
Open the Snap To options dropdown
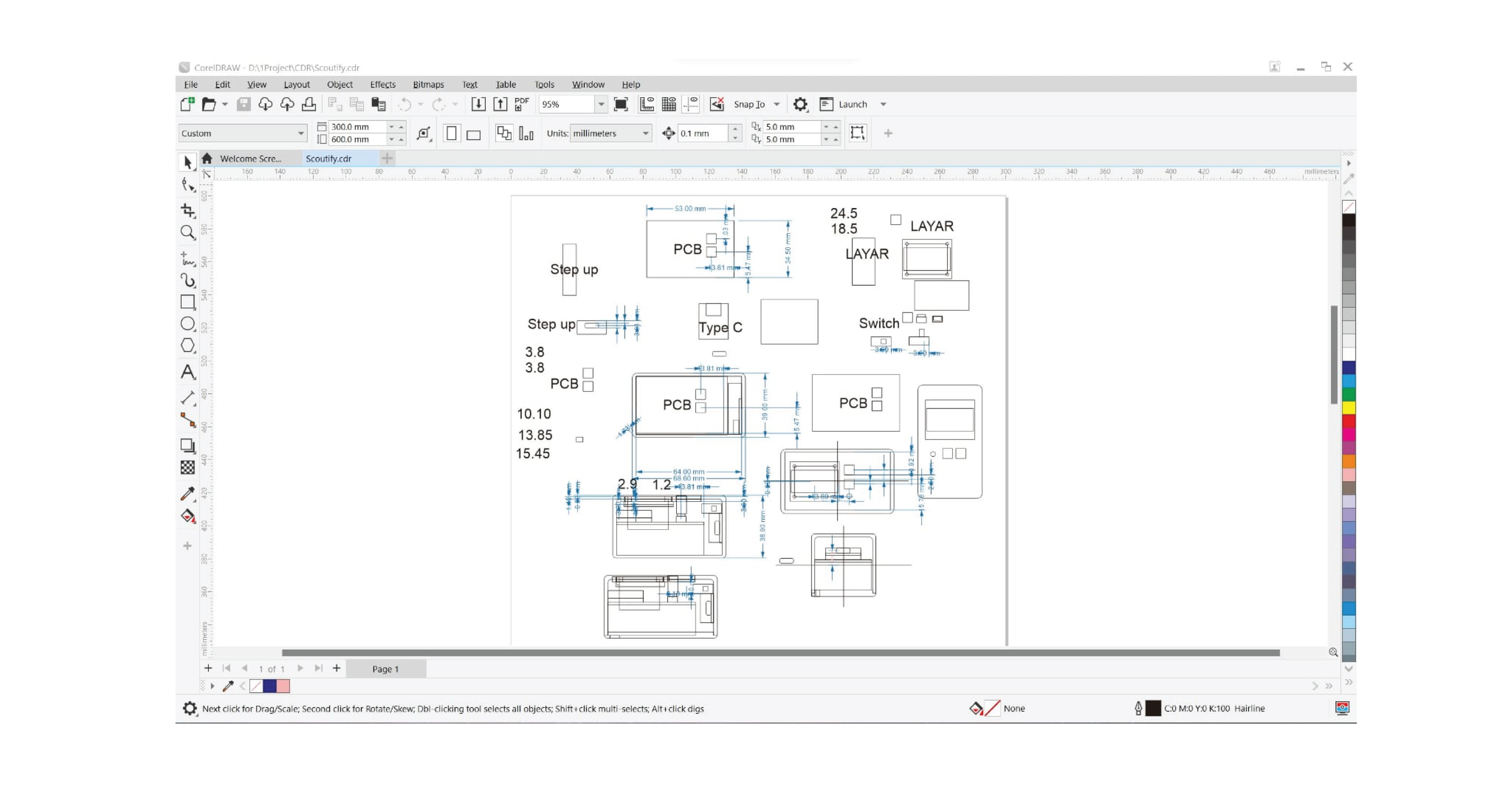pos(776,104)
